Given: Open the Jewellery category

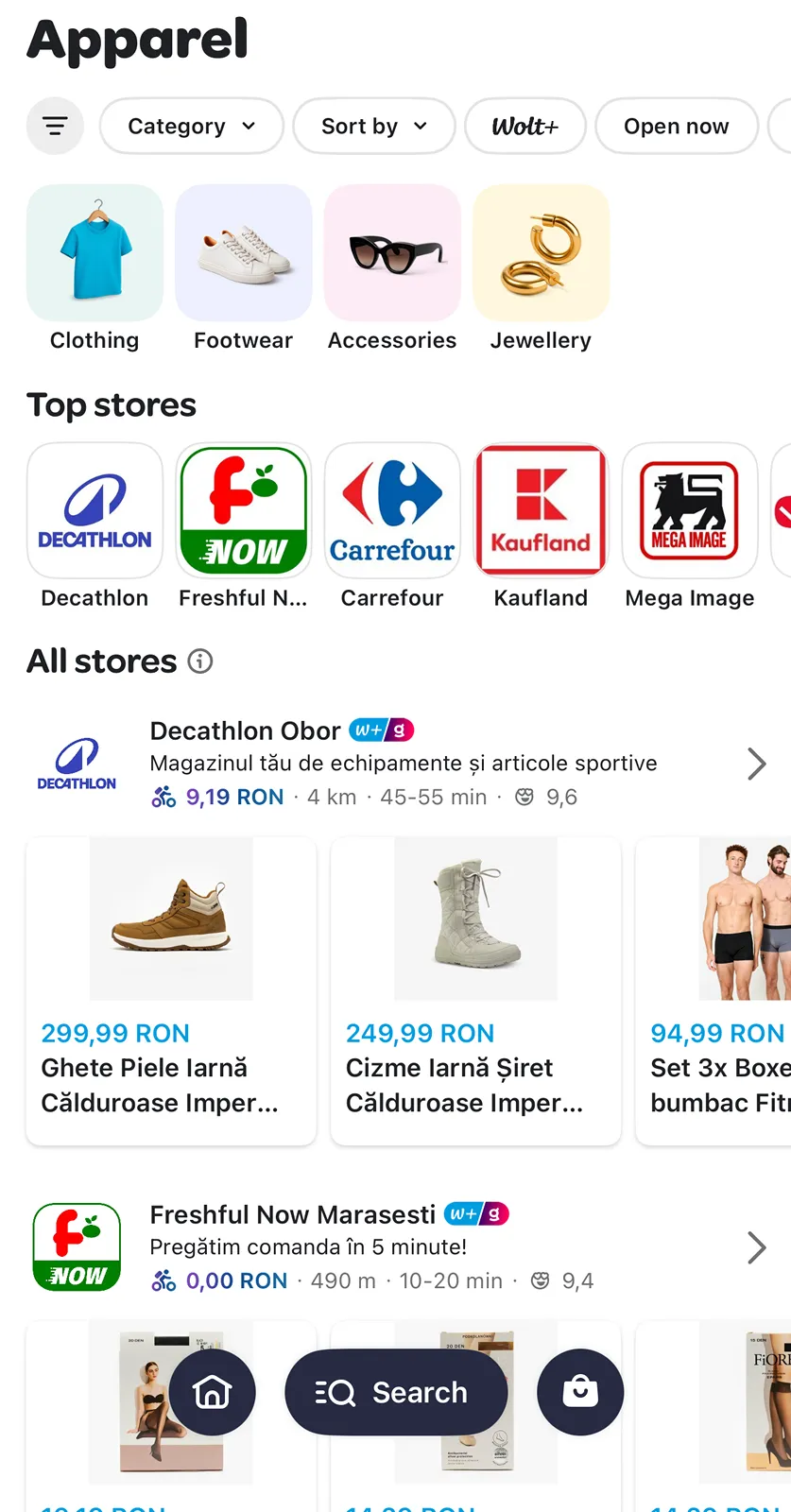Looking at the screenshot, I should 541,253.
